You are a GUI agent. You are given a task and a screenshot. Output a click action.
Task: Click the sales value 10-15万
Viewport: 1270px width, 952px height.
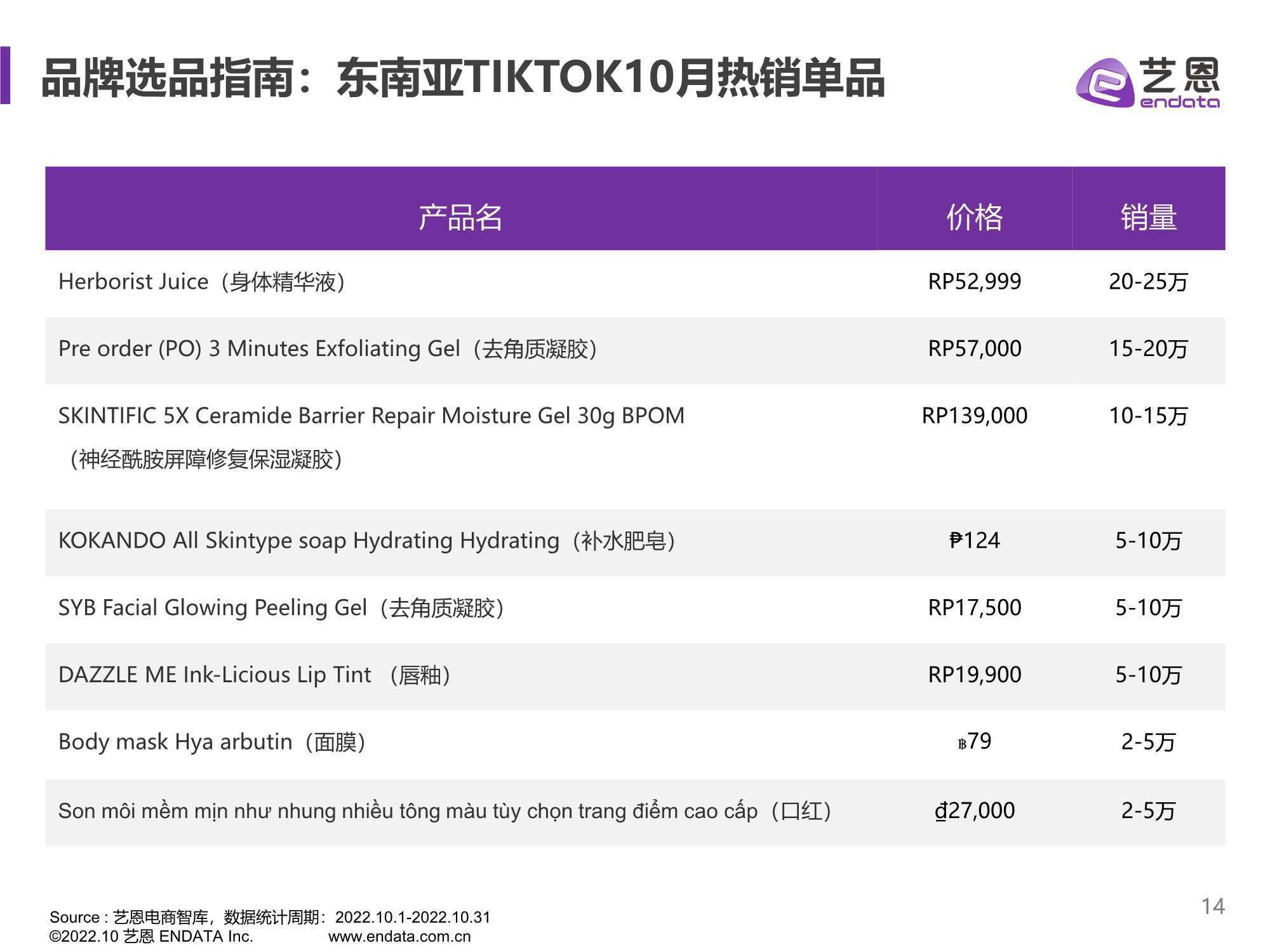[1149, 416]
